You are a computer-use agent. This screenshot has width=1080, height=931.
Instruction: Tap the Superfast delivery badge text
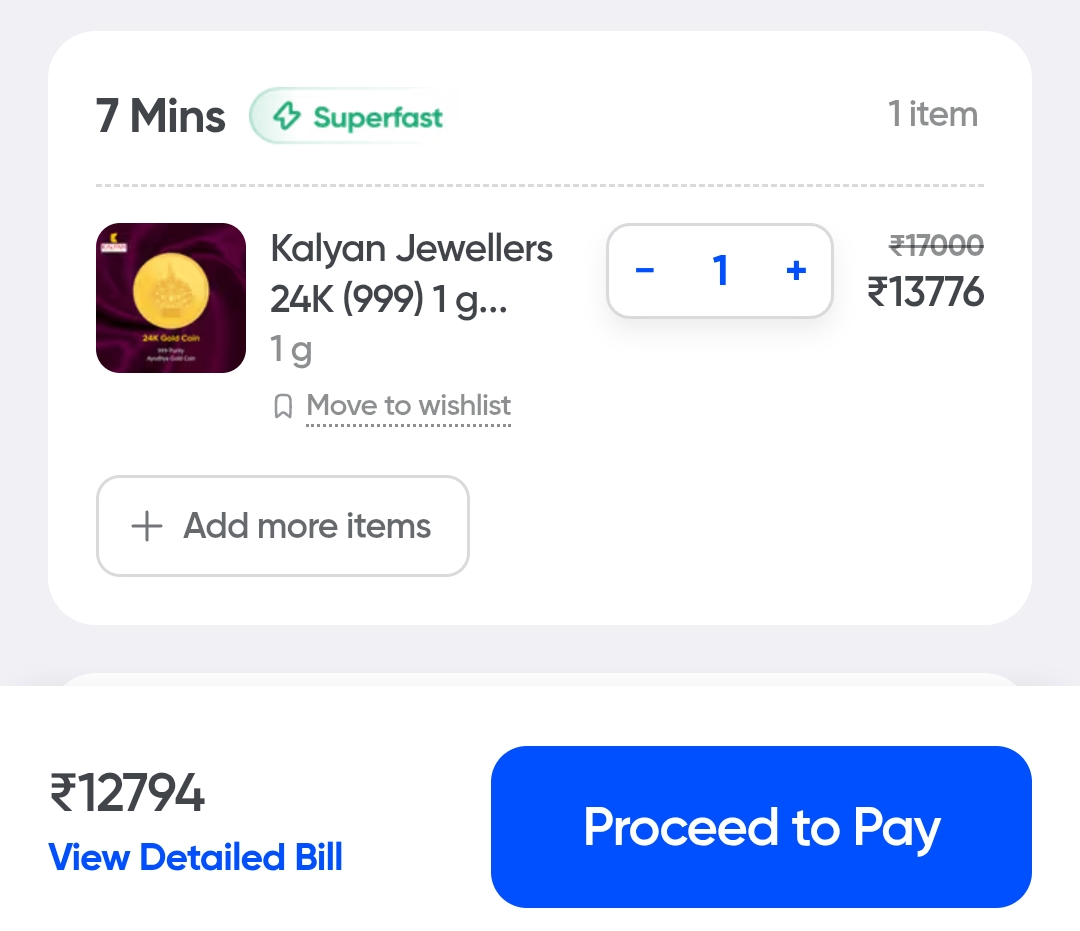378,117
